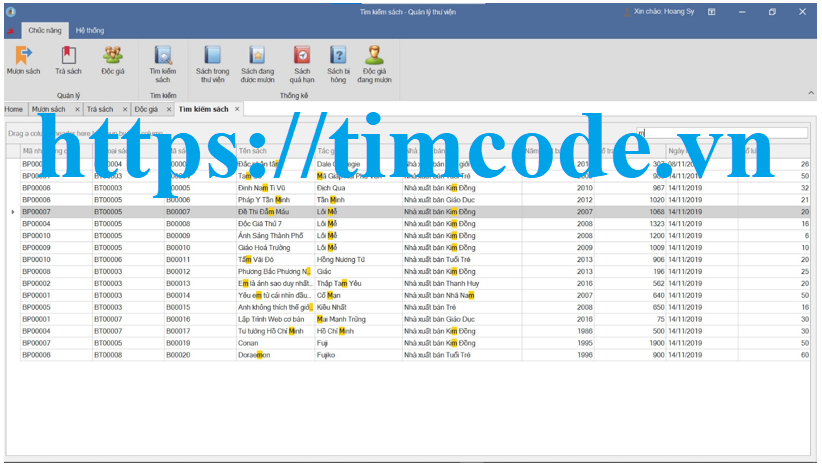822x467 pixels.
Task: Select the cell Conan
Action: 275,343
